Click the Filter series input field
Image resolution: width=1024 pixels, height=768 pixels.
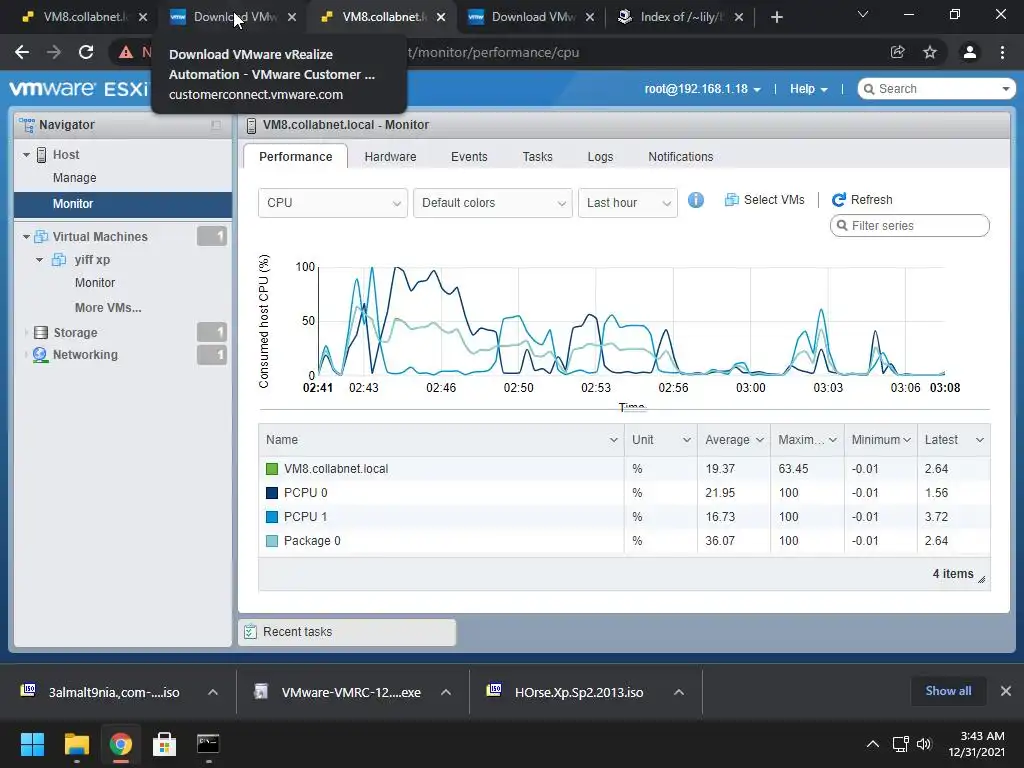point(910,226)
